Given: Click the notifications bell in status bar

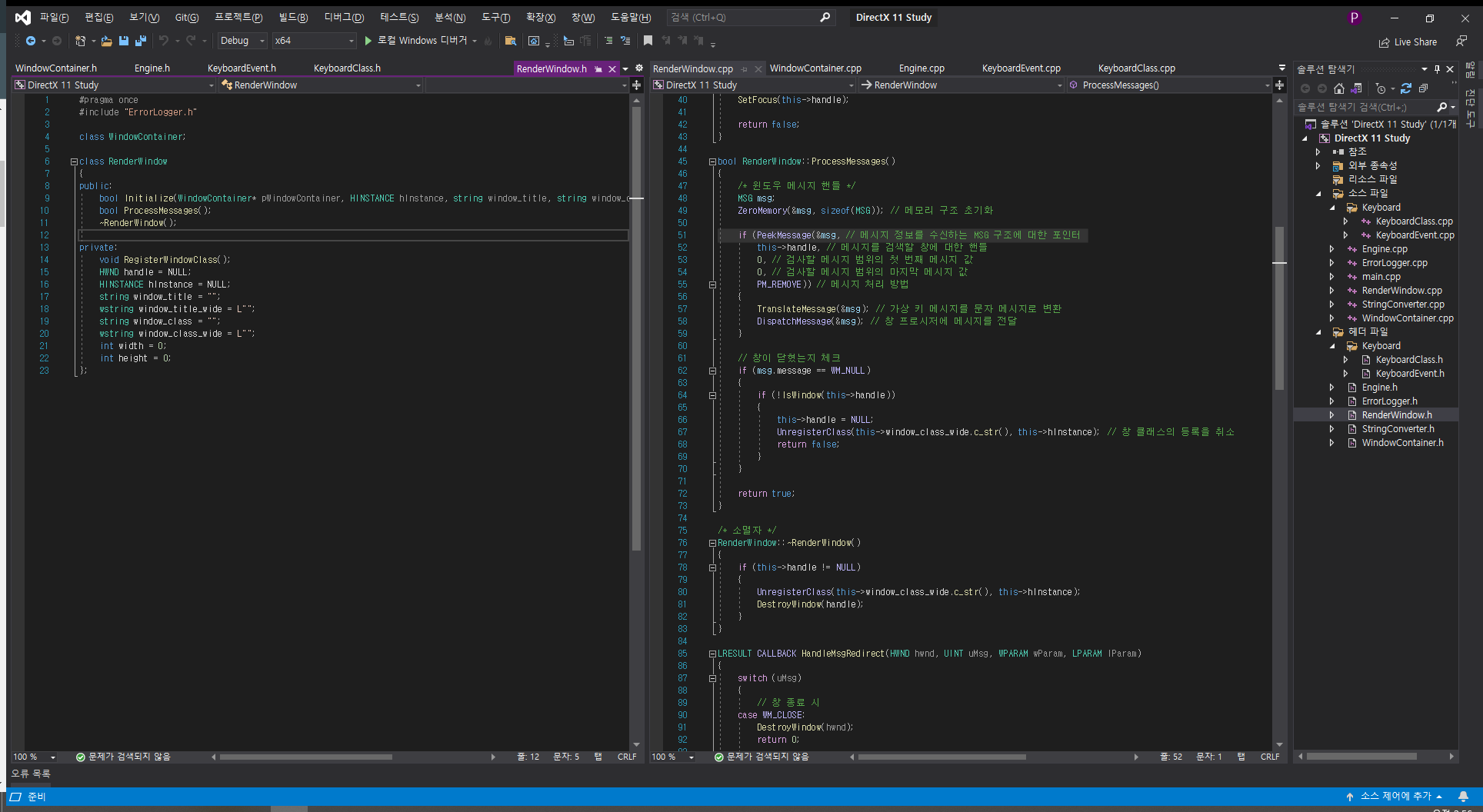Looking at the screenshot, I should [x=1464, y=797].
